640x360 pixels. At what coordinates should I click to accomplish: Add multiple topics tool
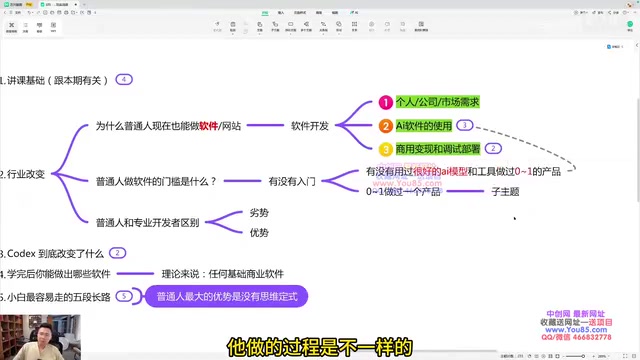(306, 26)
